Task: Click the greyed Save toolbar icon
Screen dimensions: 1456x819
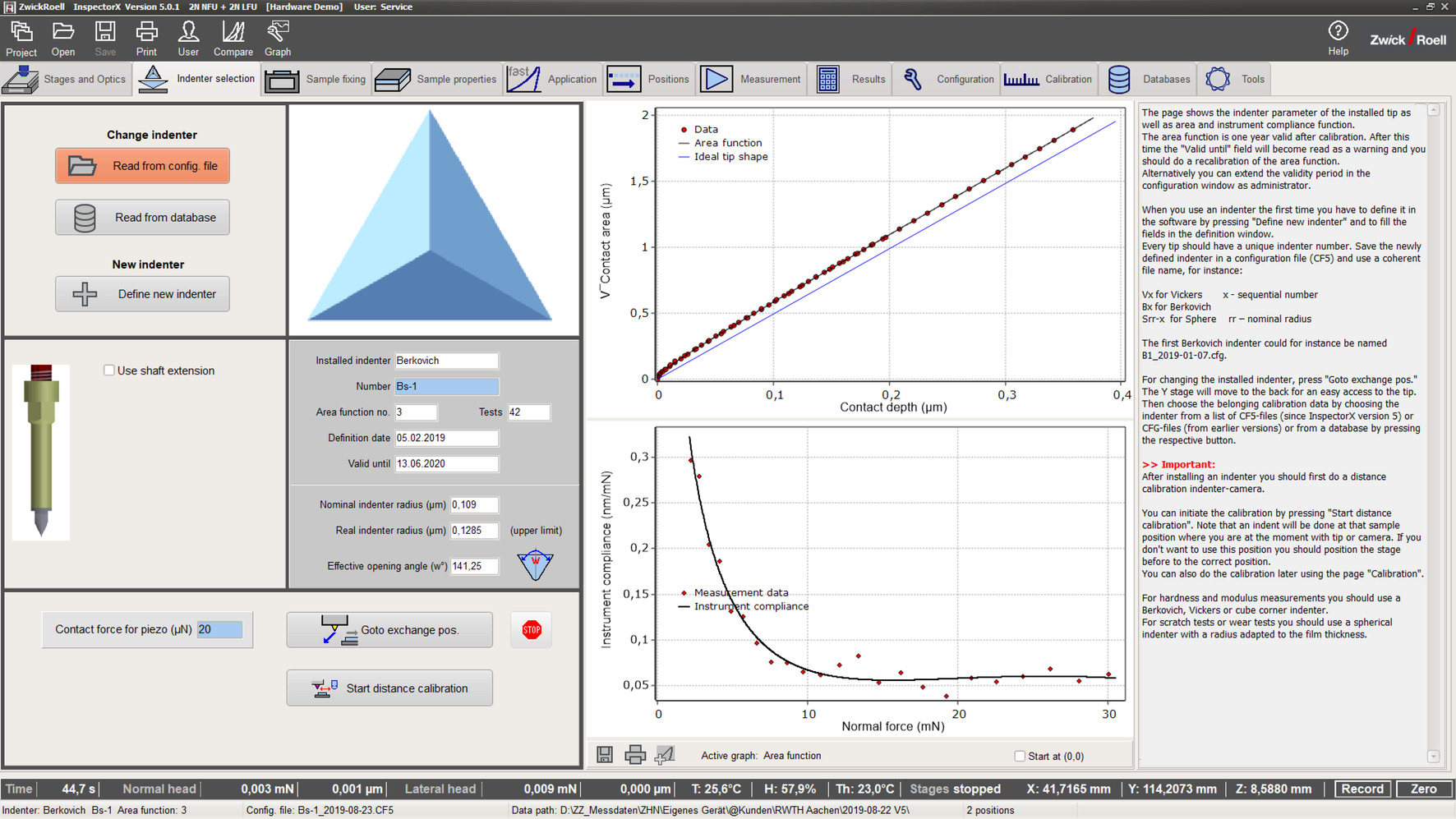Action: (105, 39)
